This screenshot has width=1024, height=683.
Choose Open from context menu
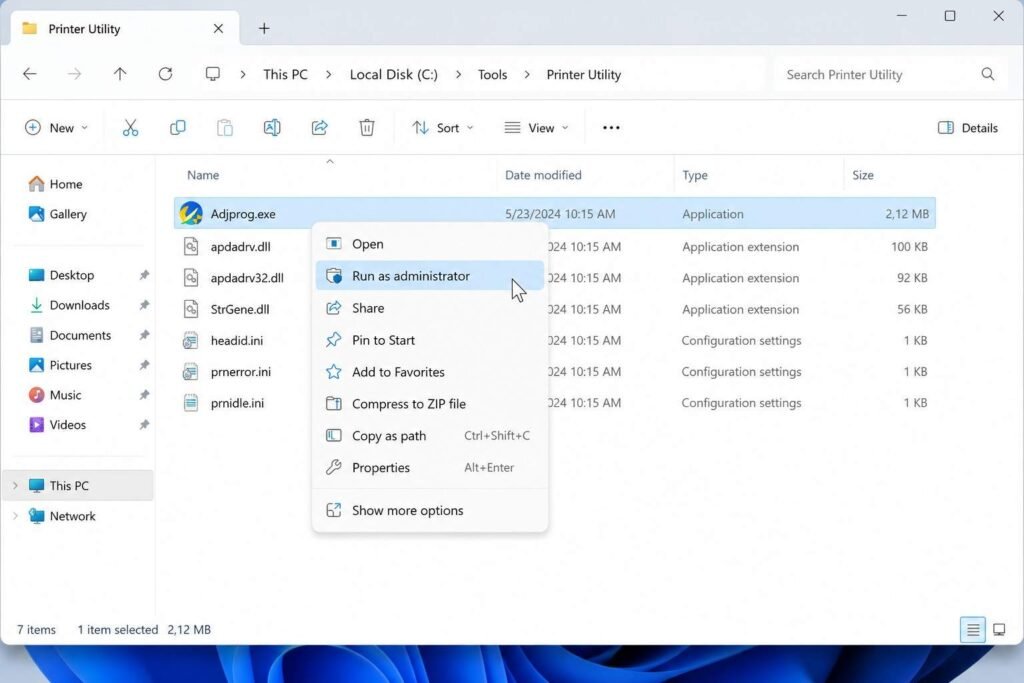[x=430, y=244]
